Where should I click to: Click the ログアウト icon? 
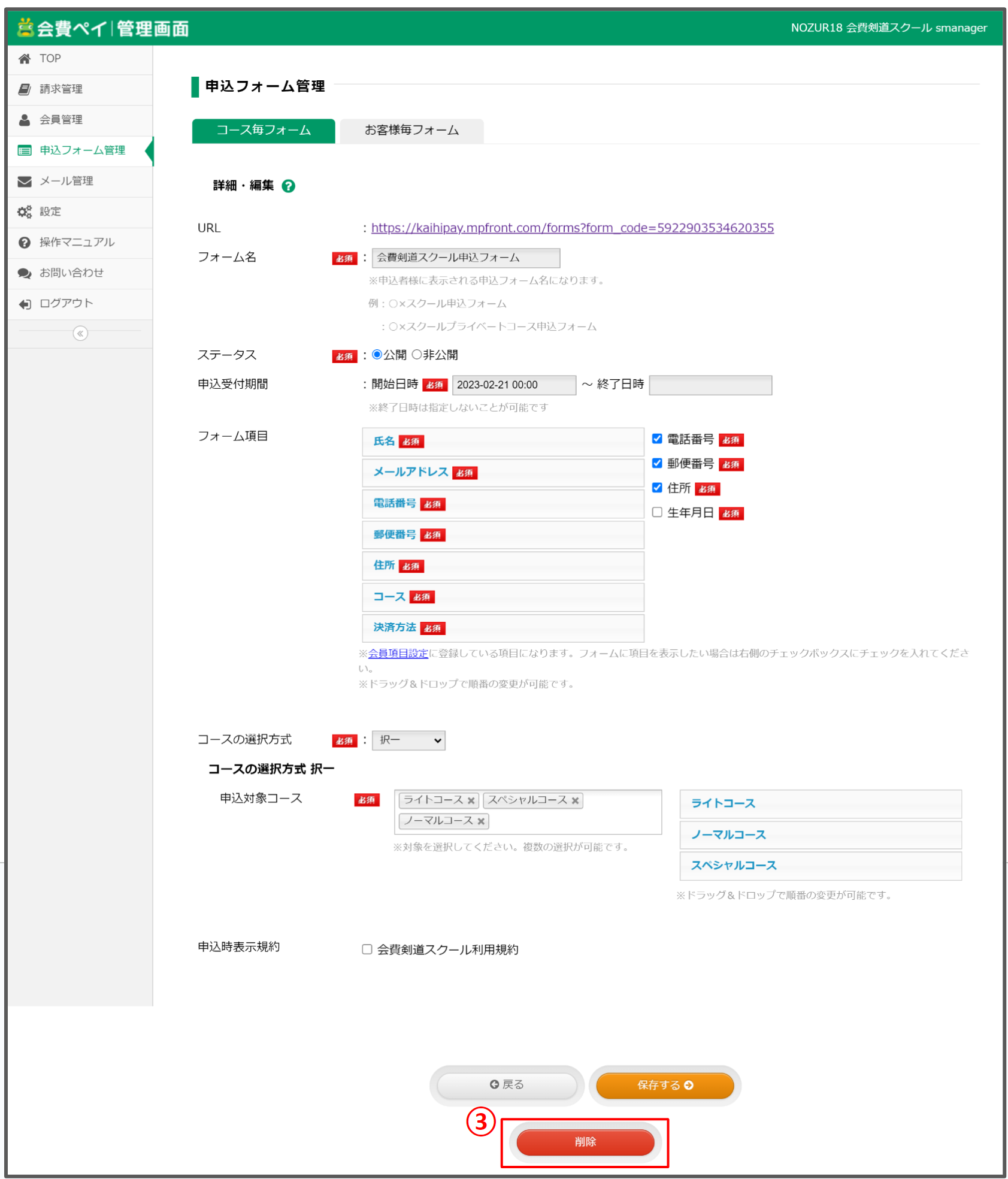coord(24,303)
